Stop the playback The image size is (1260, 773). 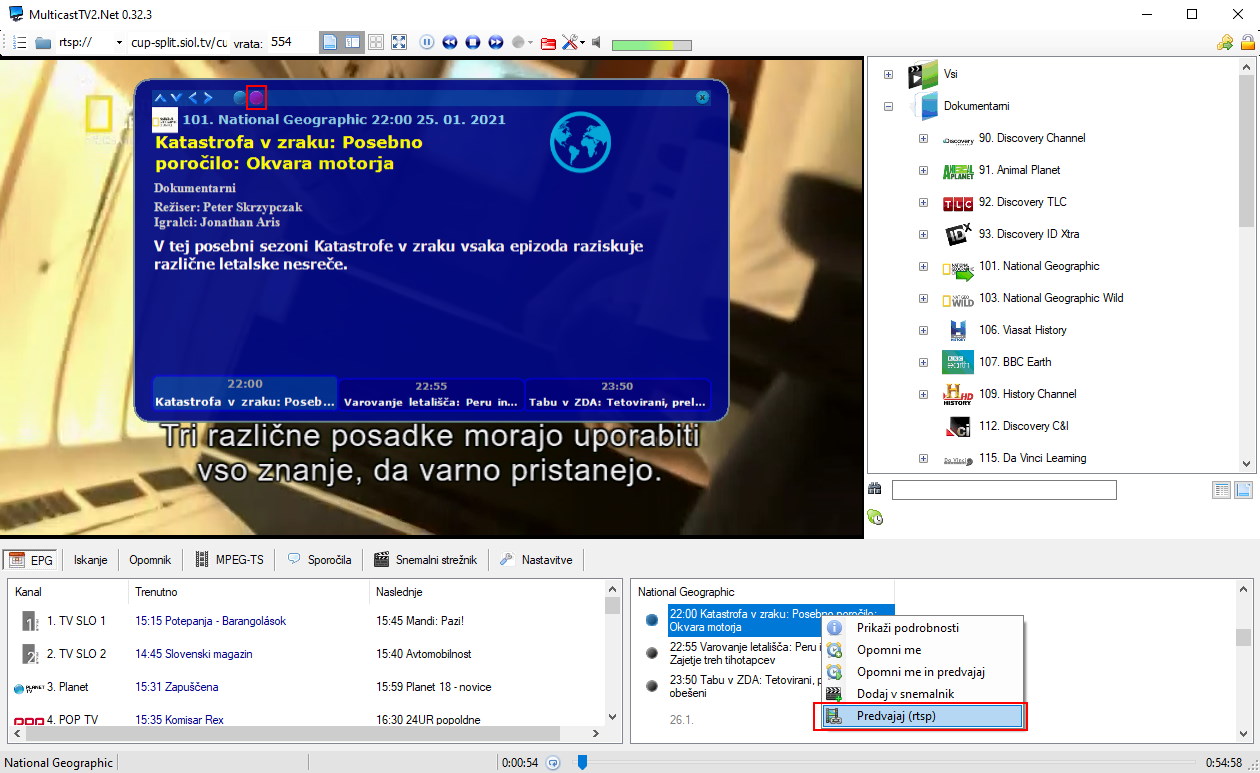tap(473, 42)
